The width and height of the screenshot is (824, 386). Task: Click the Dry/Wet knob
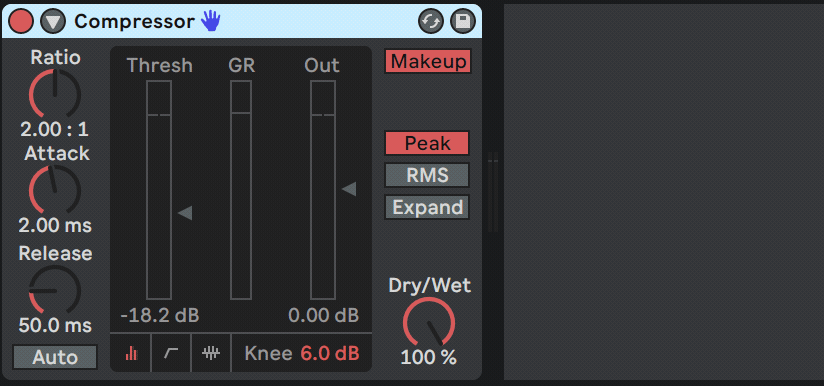(429, 322)
